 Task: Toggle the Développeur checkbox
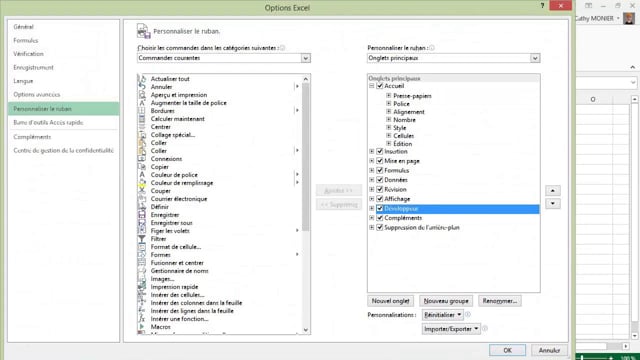380,209
